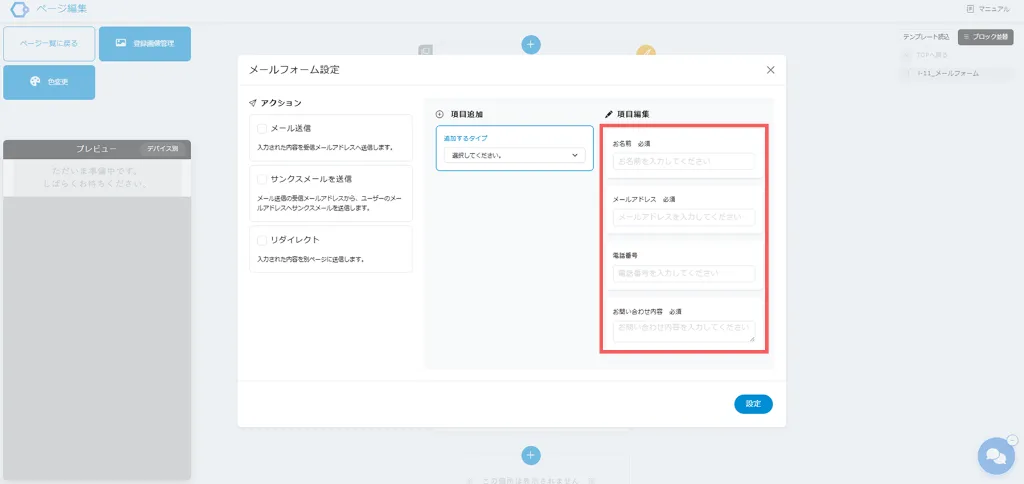
Task: Tick the リダイレクト checkbox
Action: click(262, 240)
